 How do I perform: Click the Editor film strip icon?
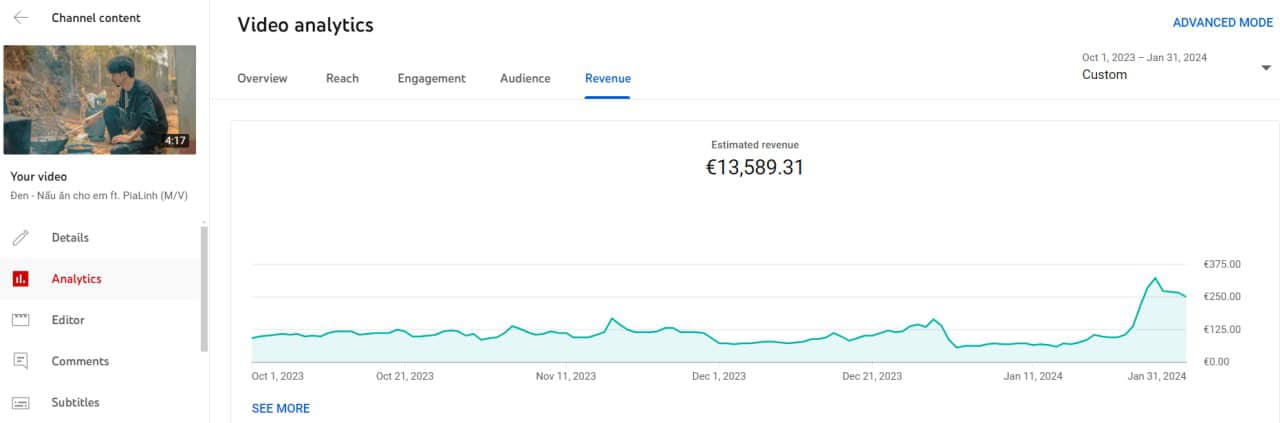point(21,320)
